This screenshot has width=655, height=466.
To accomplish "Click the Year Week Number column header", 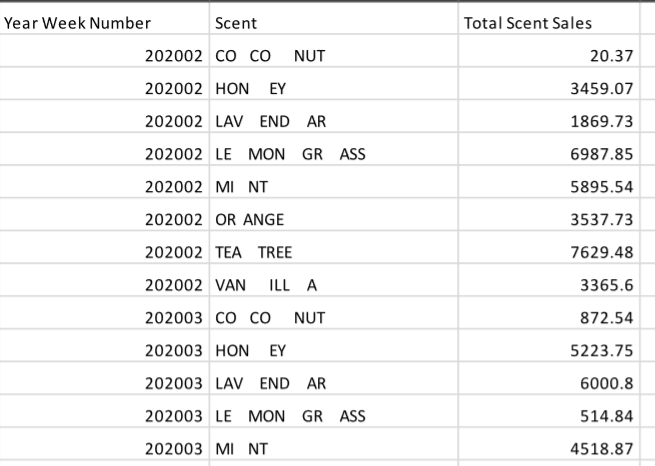I will pos(78,22).
